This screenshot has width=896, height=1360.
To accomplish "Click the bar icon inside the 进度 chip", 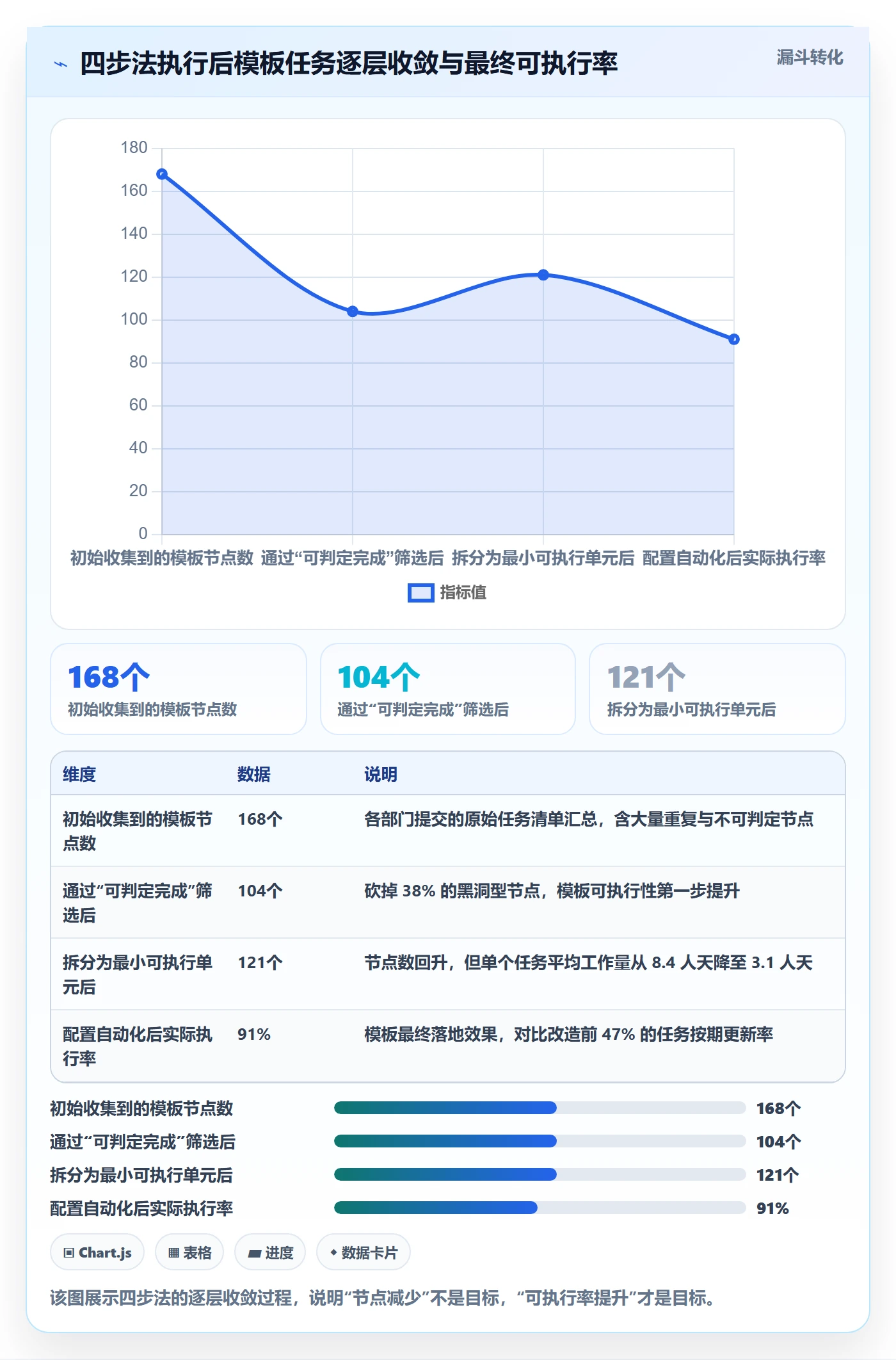I will coord(255,1253).
